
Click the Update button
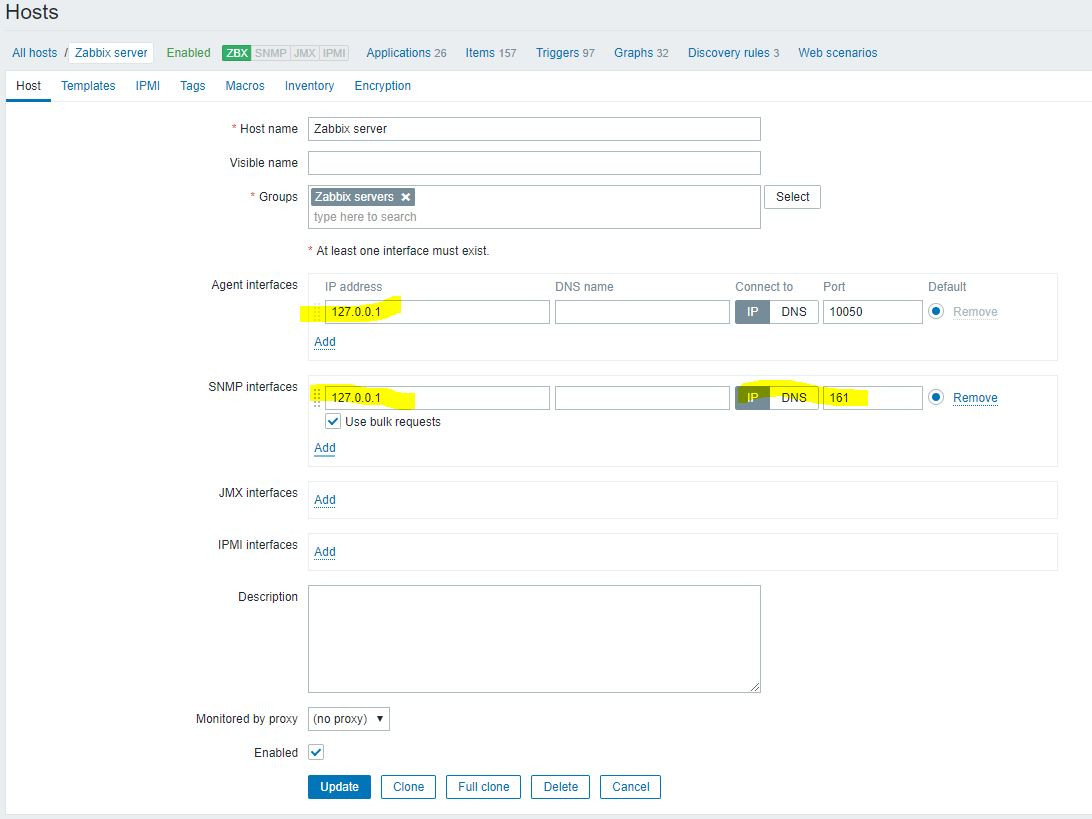tap(339, 787)
